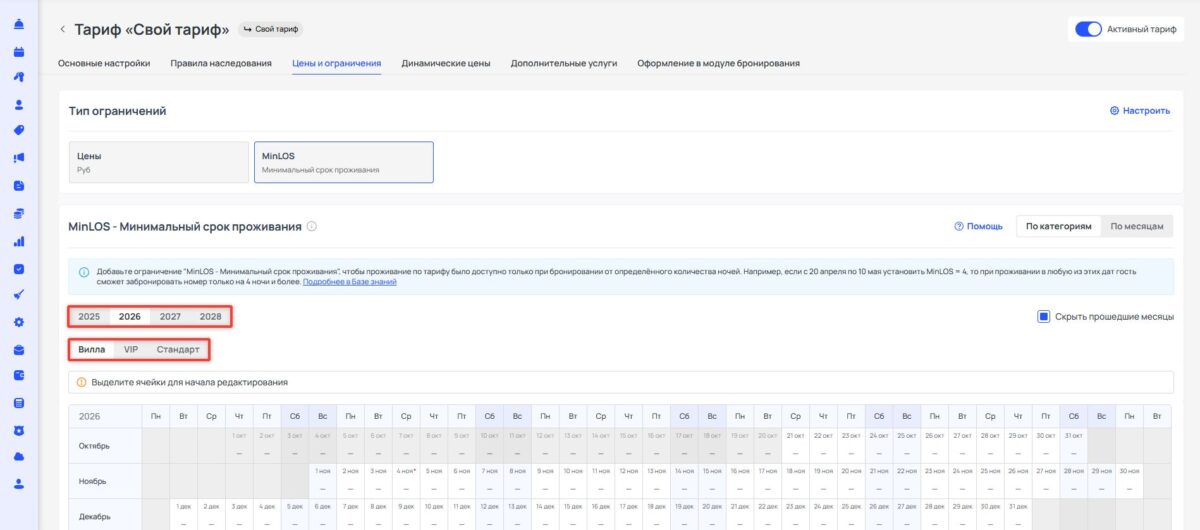Image resolution: width=1200 pixels, height=530 pixels.
Task: Open the checkmark square icon in sidebar
Action: click(x=19, y=268)
